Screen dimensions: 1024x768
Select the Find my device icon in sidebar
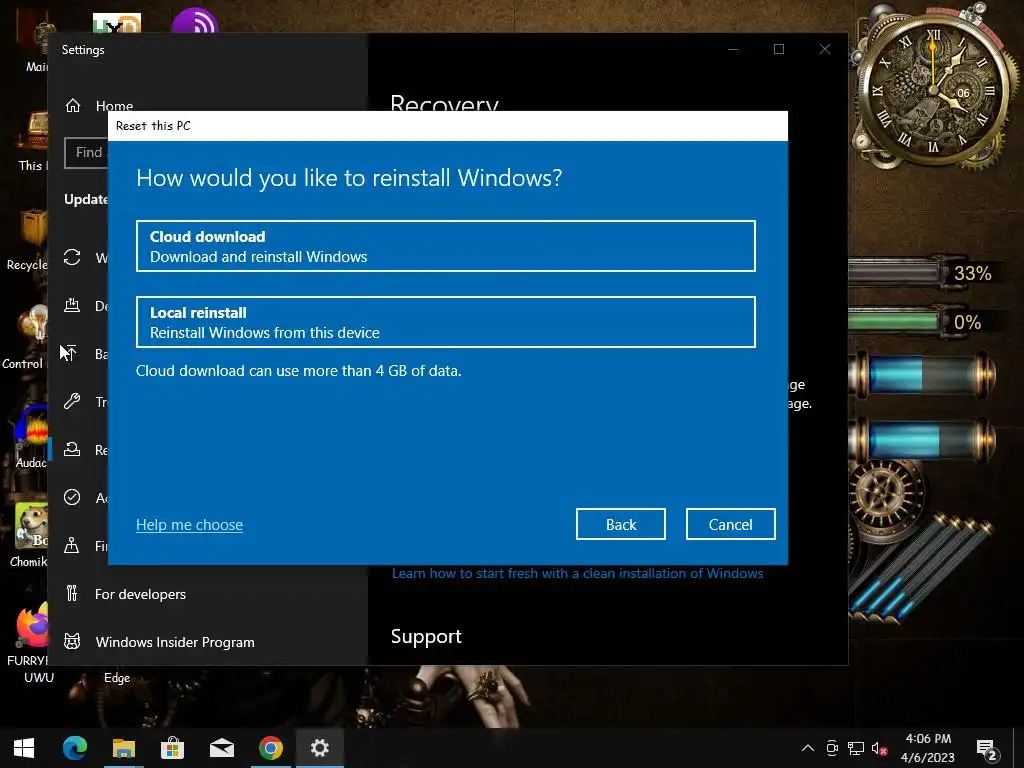point(72,545)
